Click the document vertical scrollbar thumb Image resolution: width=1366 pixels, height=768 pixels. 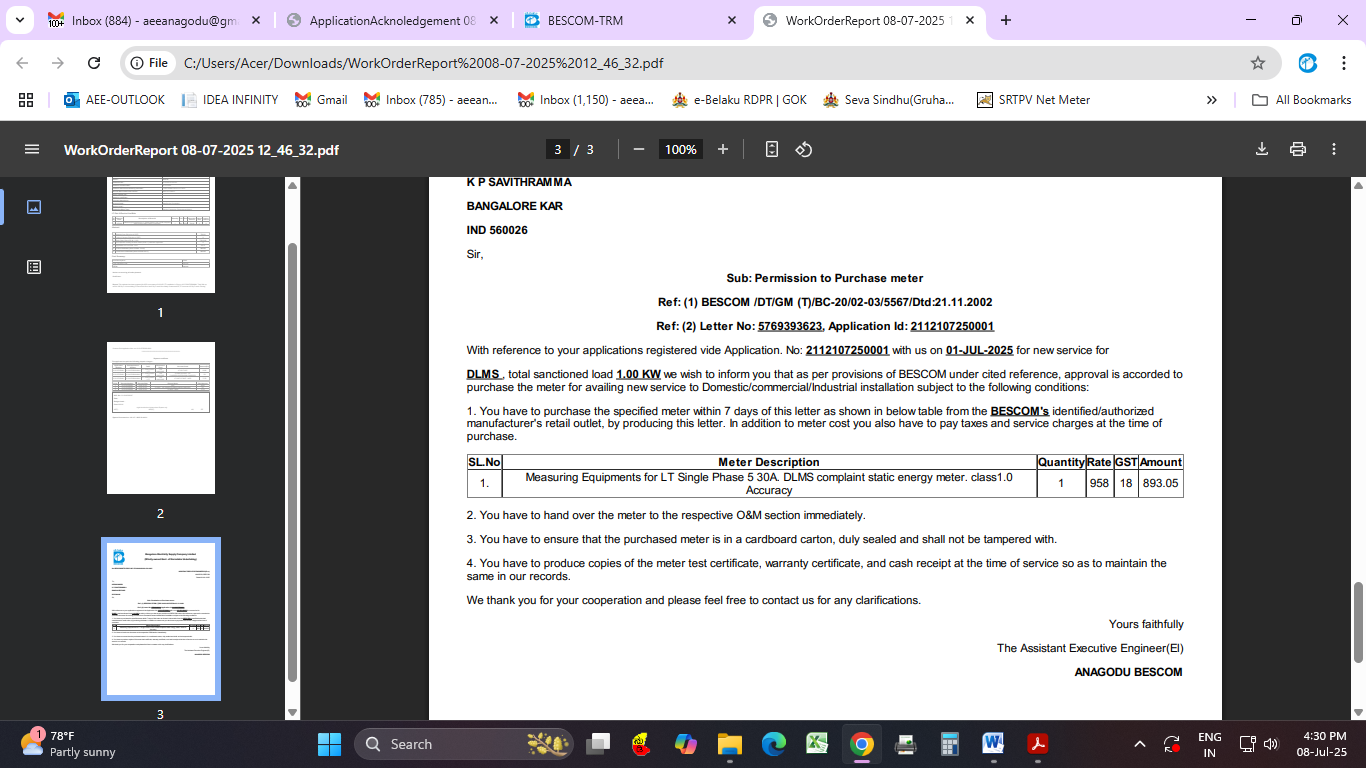click(x=1358, y=622)
